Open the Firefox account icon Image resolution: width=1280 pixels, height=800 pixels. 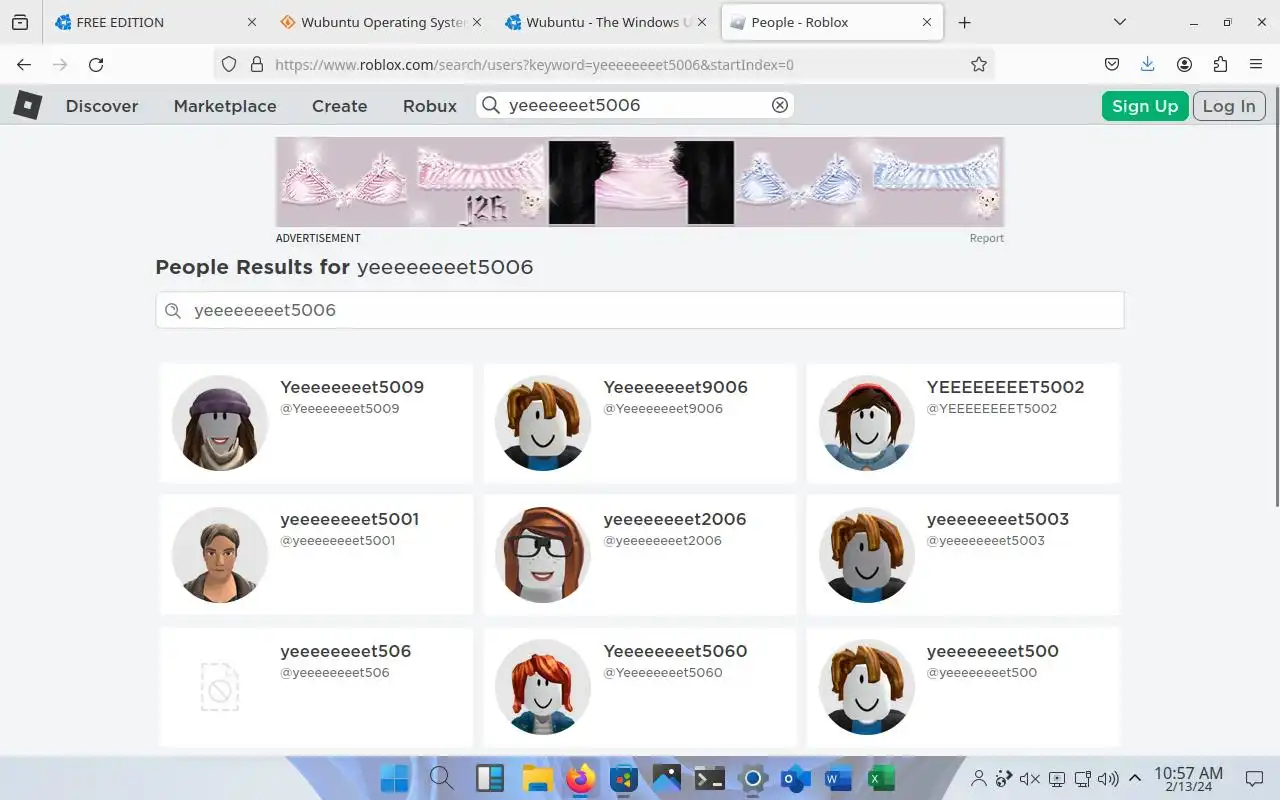point(1184,64)
